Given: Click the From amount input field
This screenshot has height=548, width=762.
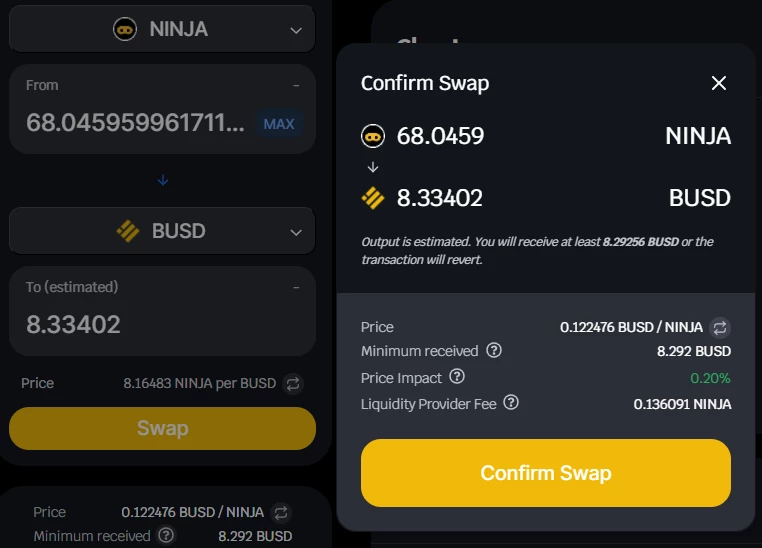Looking at the screenshot, I should pos(136,122).
